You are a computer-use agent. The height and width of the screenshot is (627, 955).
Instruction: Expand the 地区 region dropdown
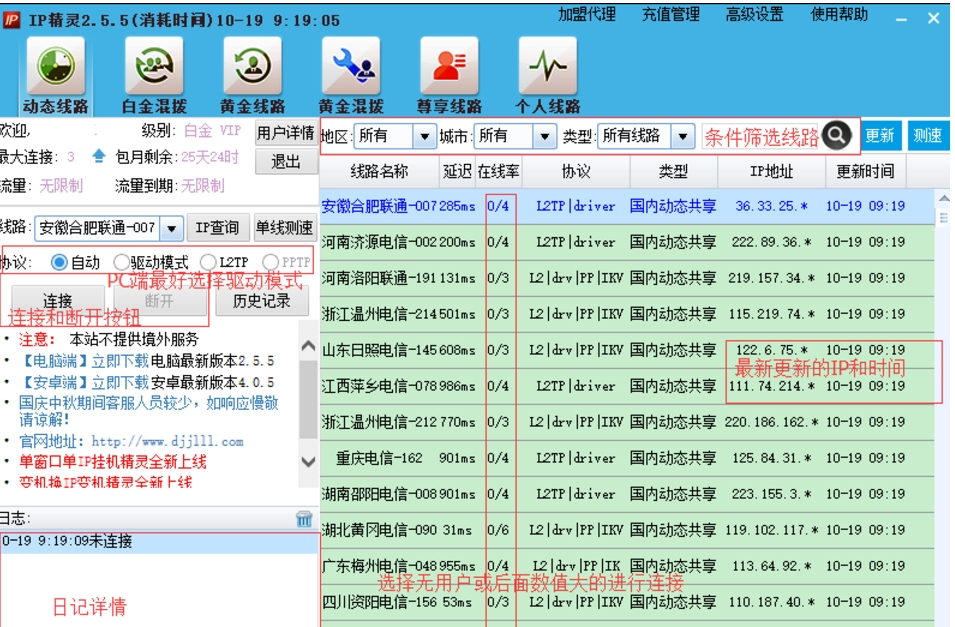(425, 136)
